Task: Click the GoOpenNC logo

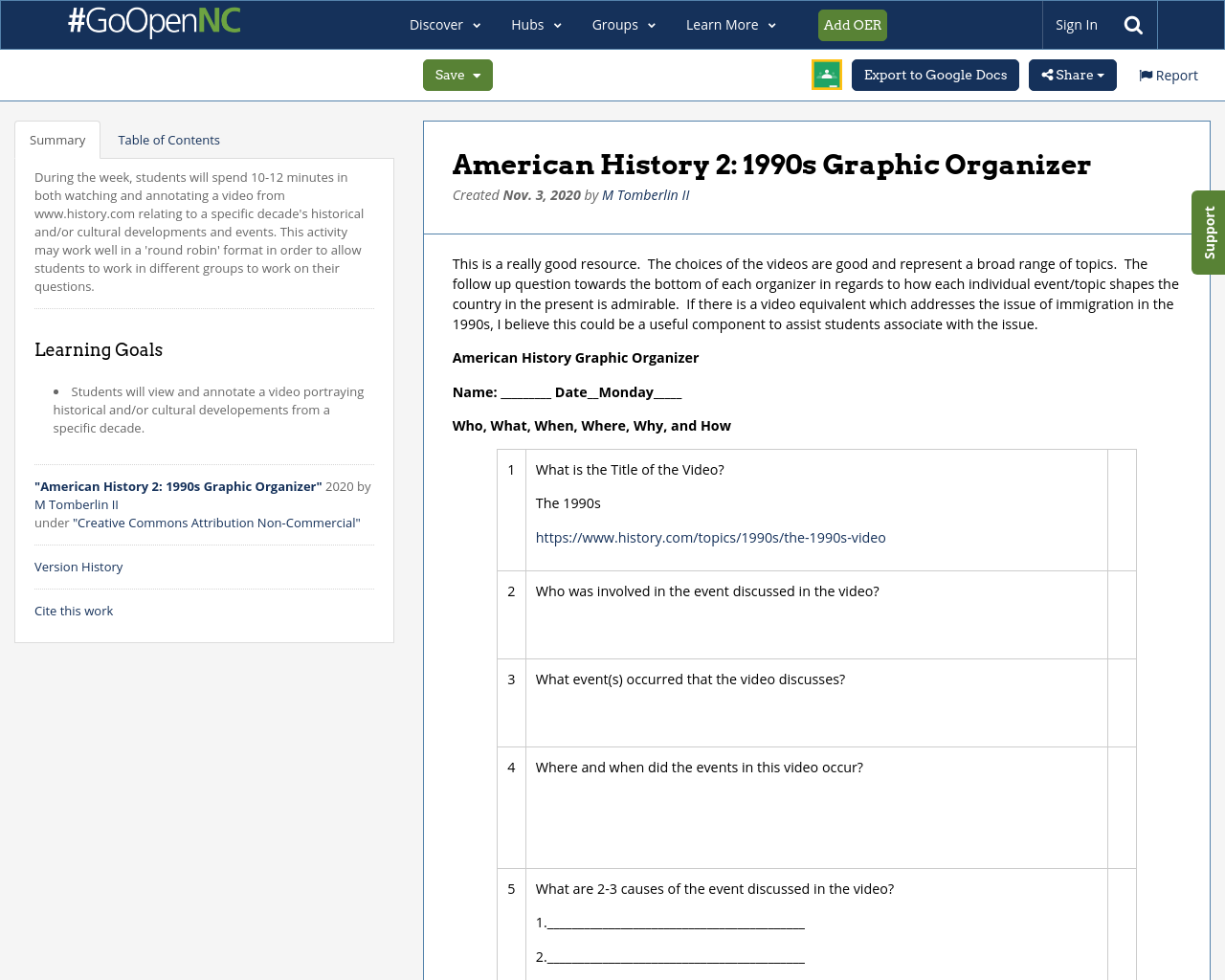Action: coord(153,21)
